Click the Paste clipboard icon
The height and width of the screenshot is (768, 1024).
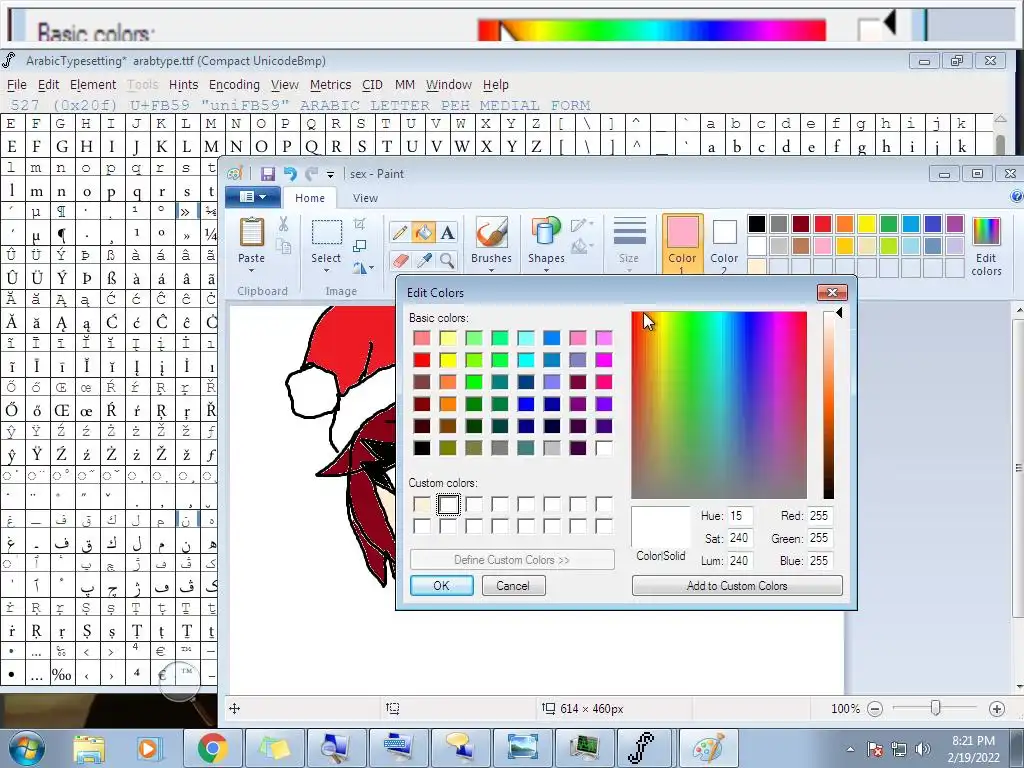tap(251, 232)
